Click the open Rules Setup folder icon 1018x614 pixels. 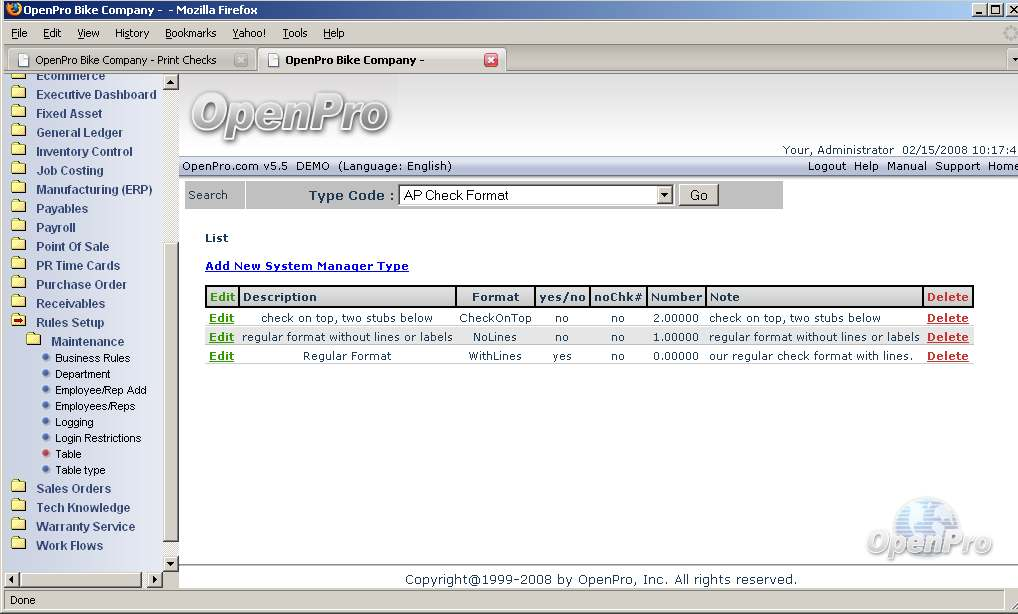pyautogui.click(x=18, y=322)
